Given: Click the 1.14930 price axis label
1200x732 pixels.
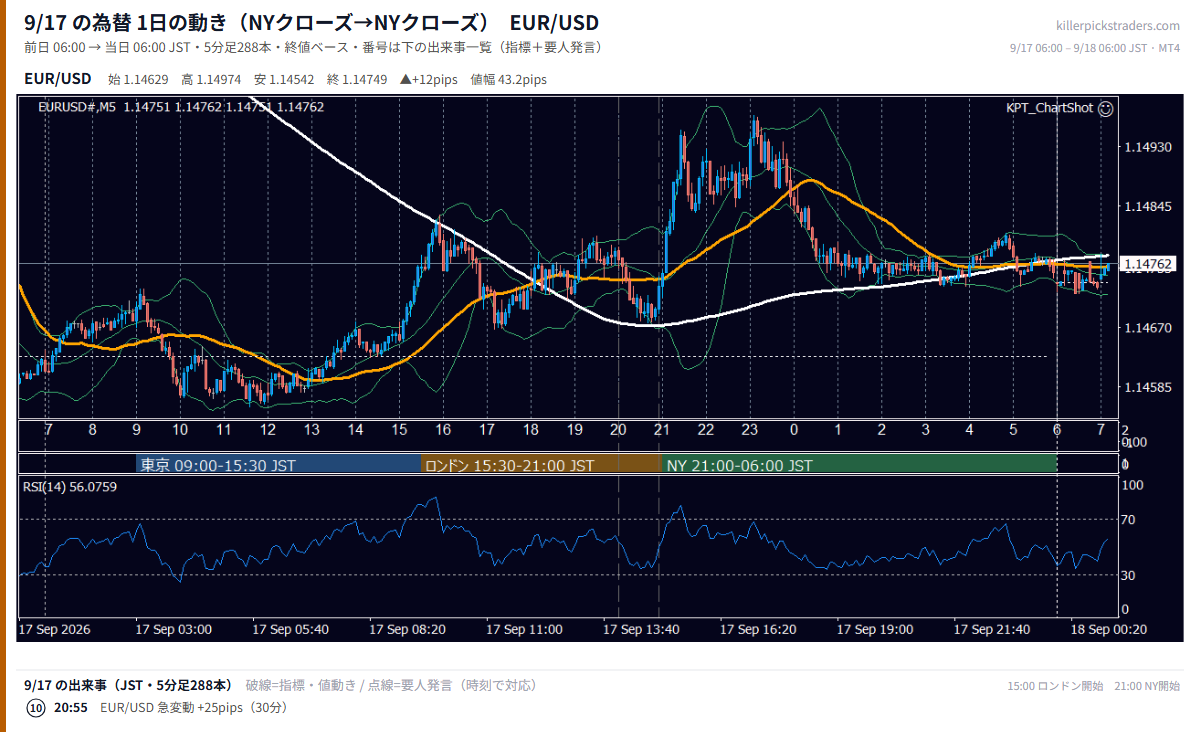Looking at the screenshot, I should 1148,148.
